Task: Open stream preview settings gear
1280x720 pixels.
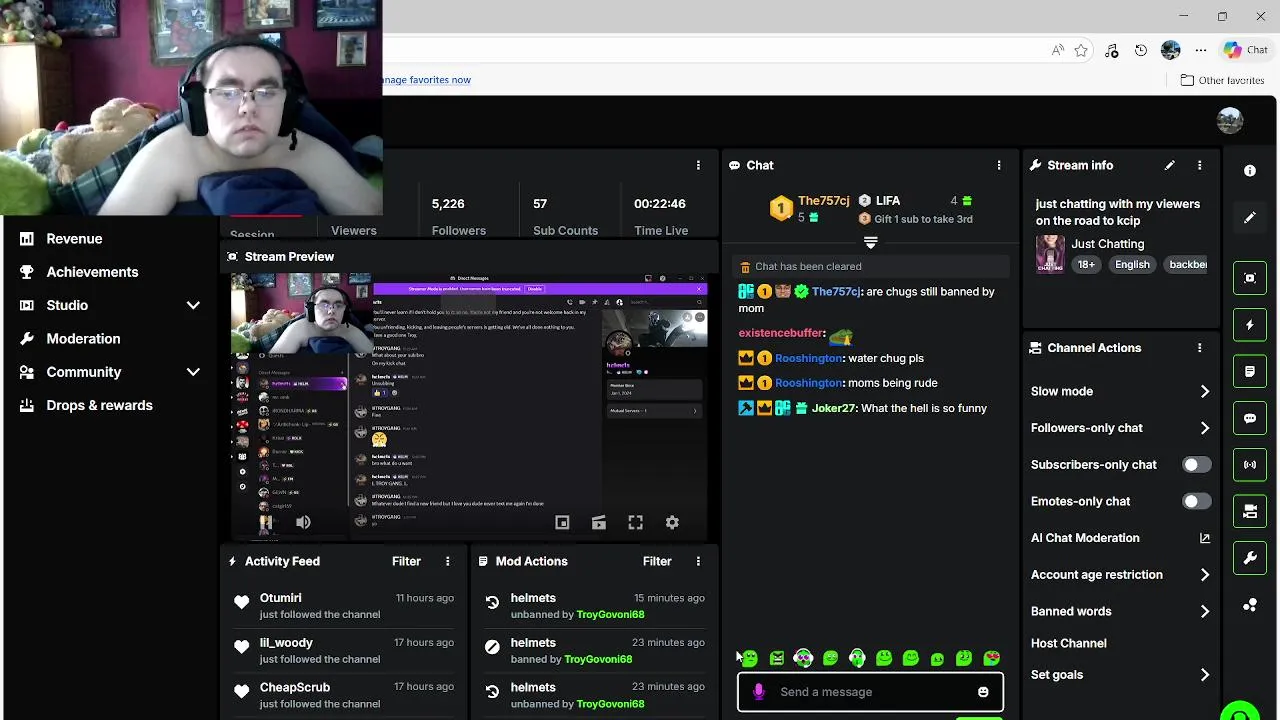Action: pos(672,522)
